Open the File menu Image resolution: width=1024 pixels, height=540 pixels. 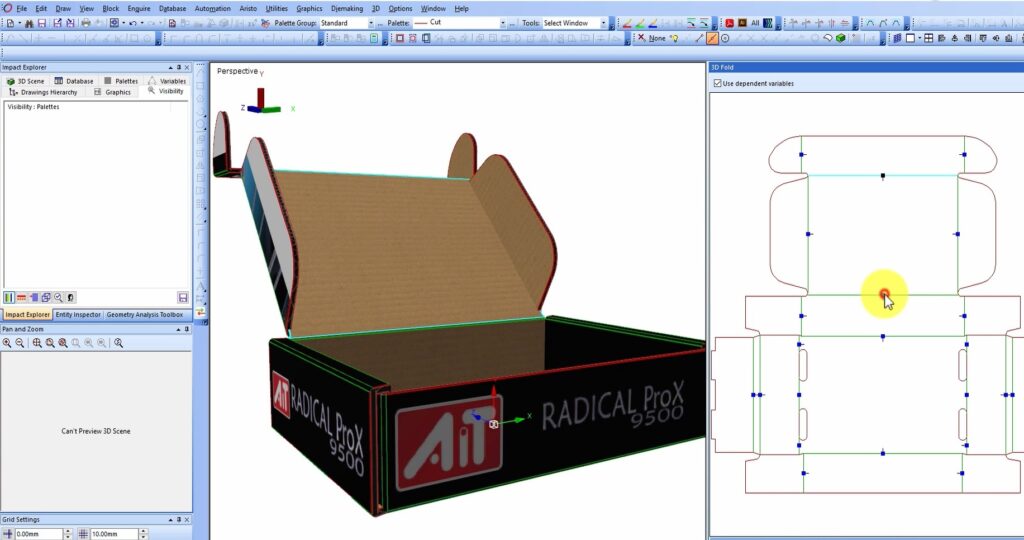coord(22,8)
